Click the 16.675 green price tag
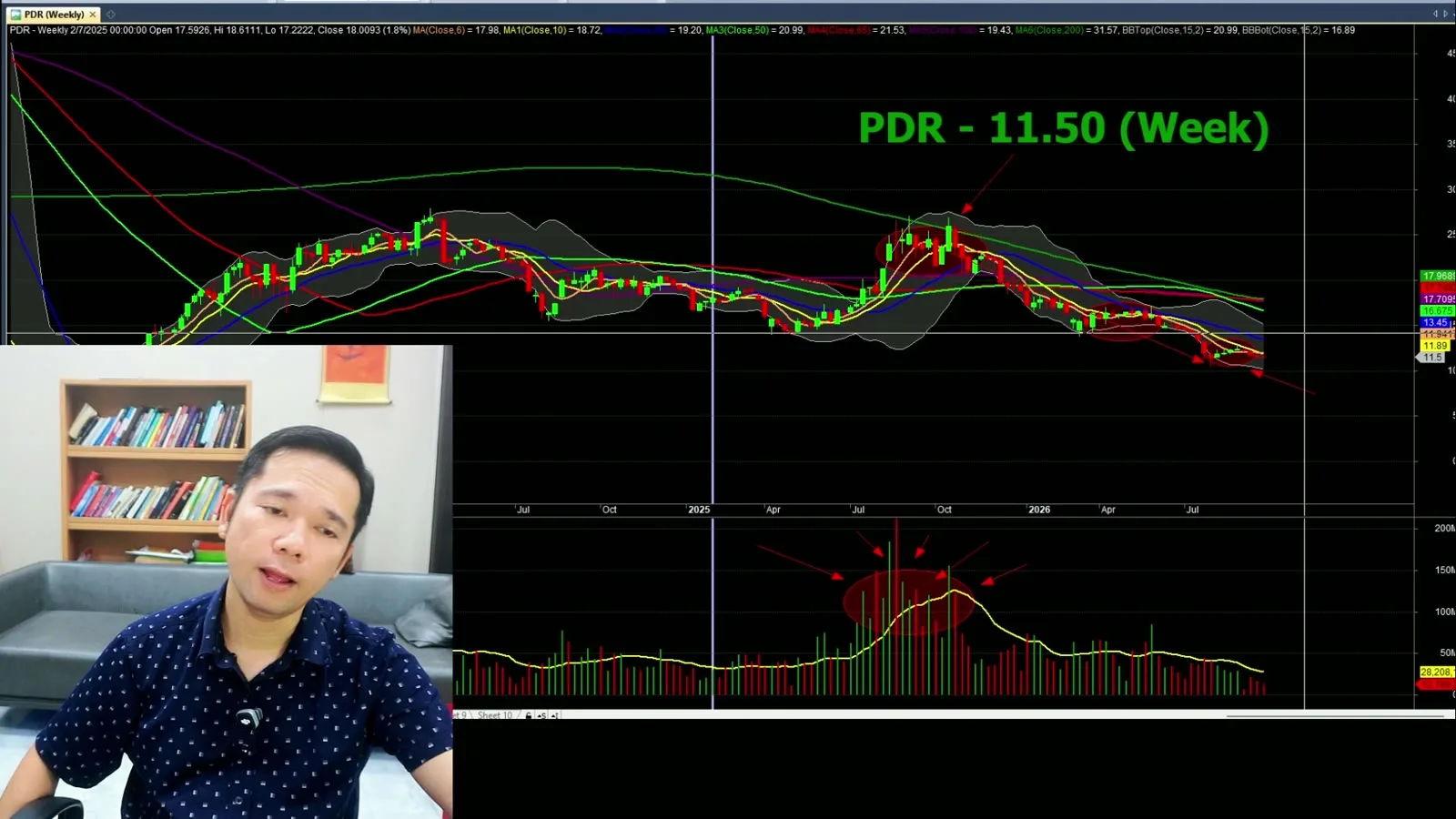 1438,310
